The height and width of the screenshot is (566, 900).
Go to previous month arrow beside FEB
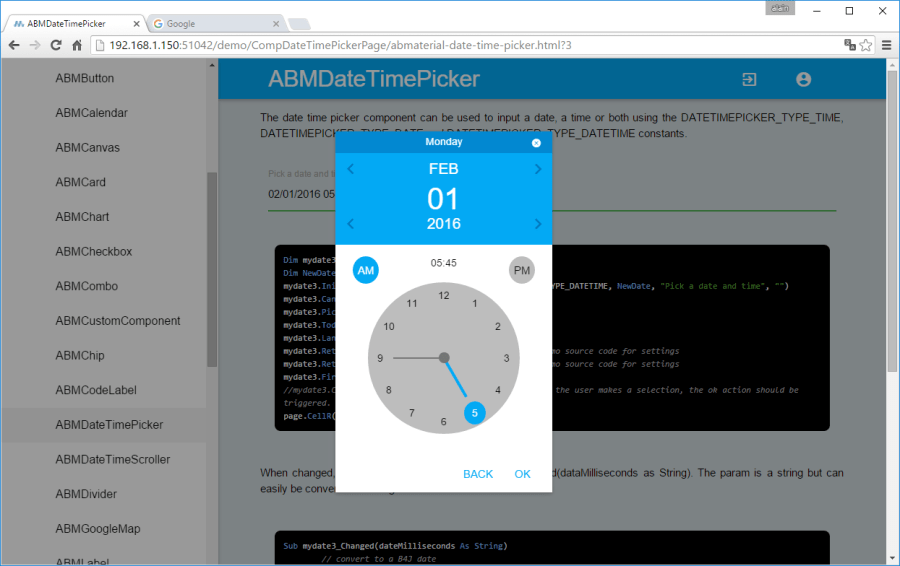click(351, 169)
